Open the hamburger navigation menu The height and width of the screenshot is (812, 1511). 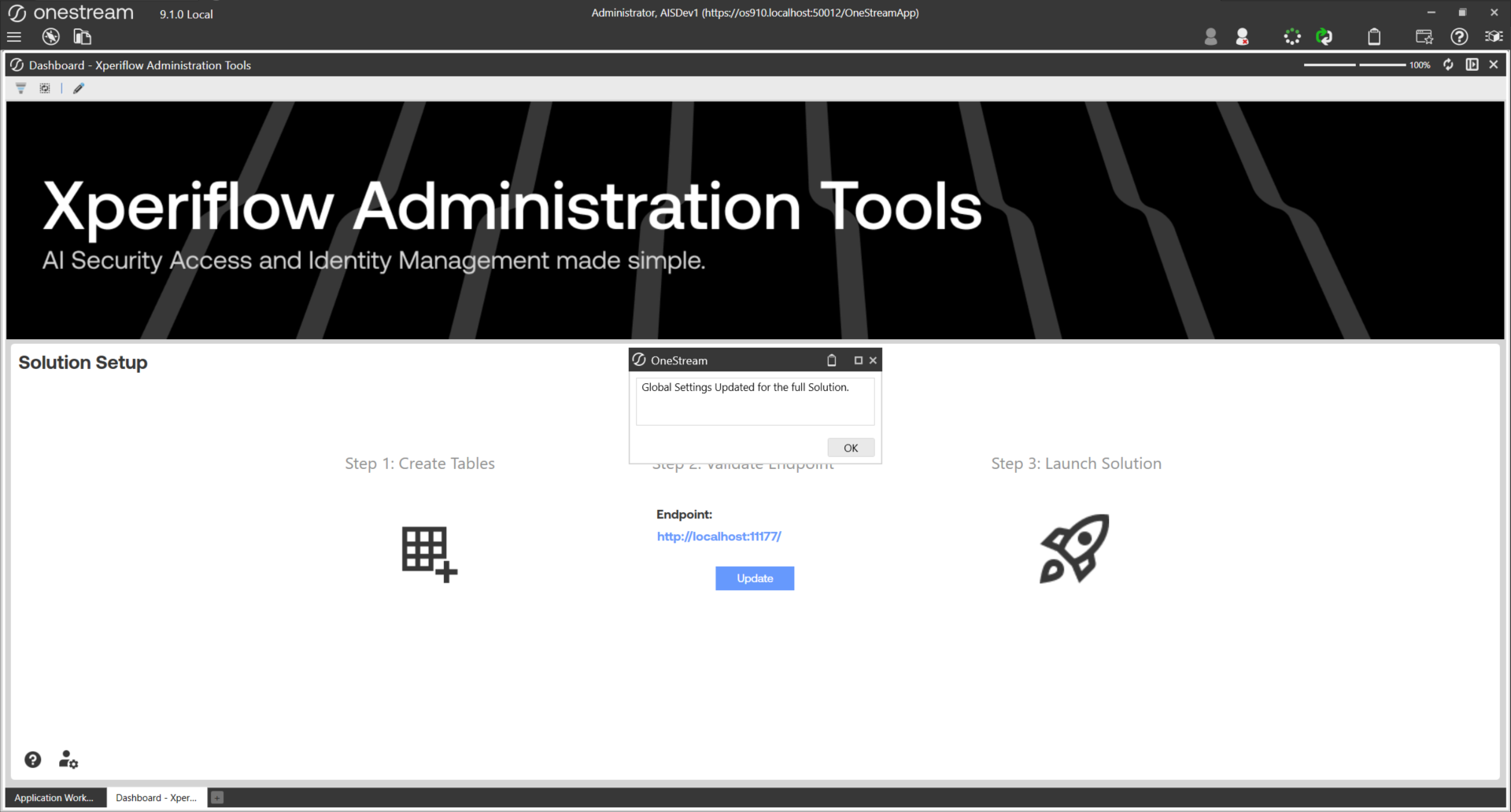(14, 37)
